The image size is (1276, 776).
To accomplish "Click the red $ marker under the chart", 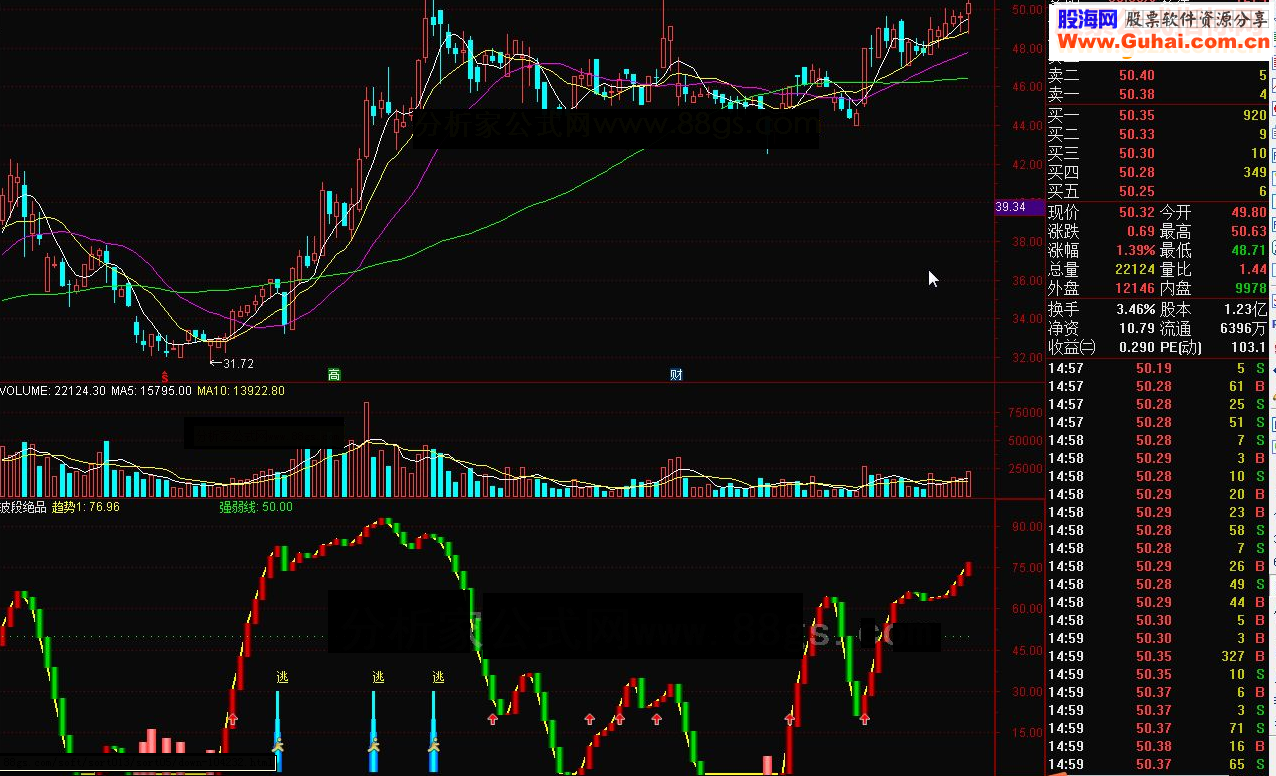I will click(x=164, y=376).
